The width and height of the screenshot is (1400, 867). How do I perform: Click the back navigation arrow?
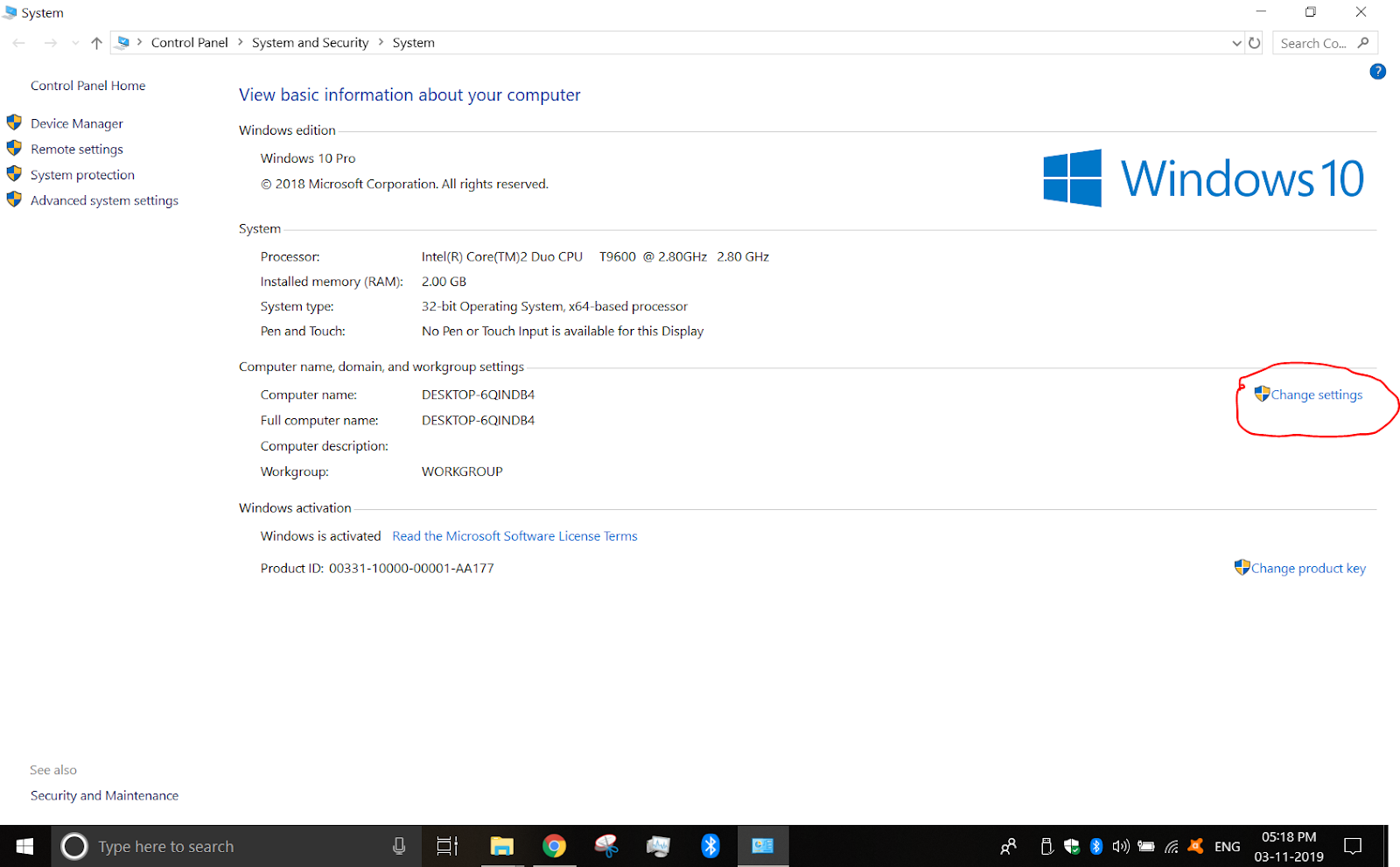[x=19, y=43]
